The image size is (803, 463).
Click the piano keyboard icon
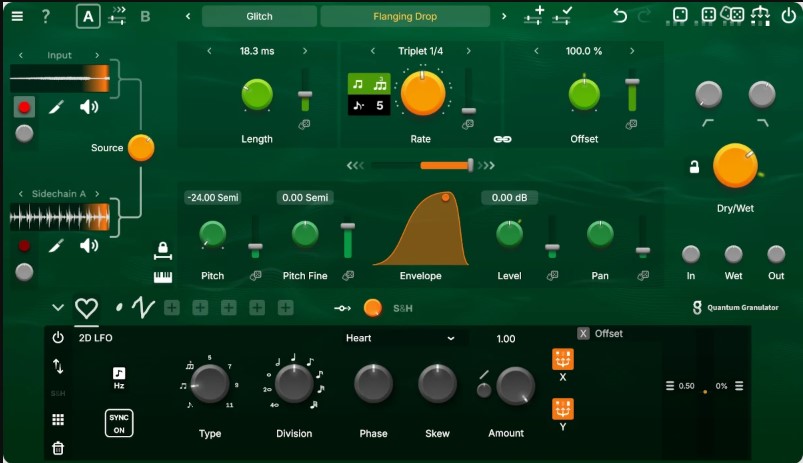163,277
